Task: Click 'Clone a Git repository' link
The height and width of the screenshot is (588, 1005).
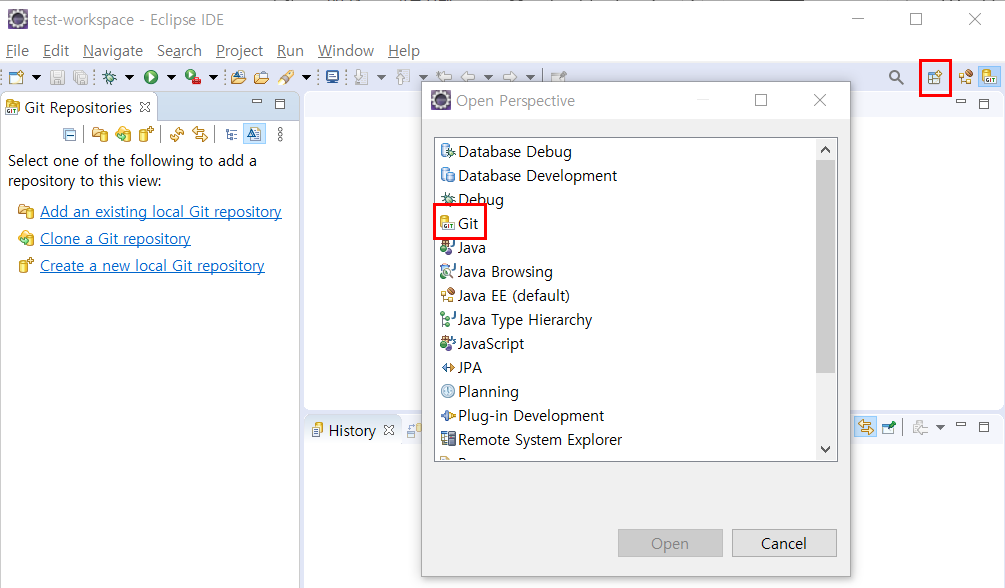Action: (115, 239)
